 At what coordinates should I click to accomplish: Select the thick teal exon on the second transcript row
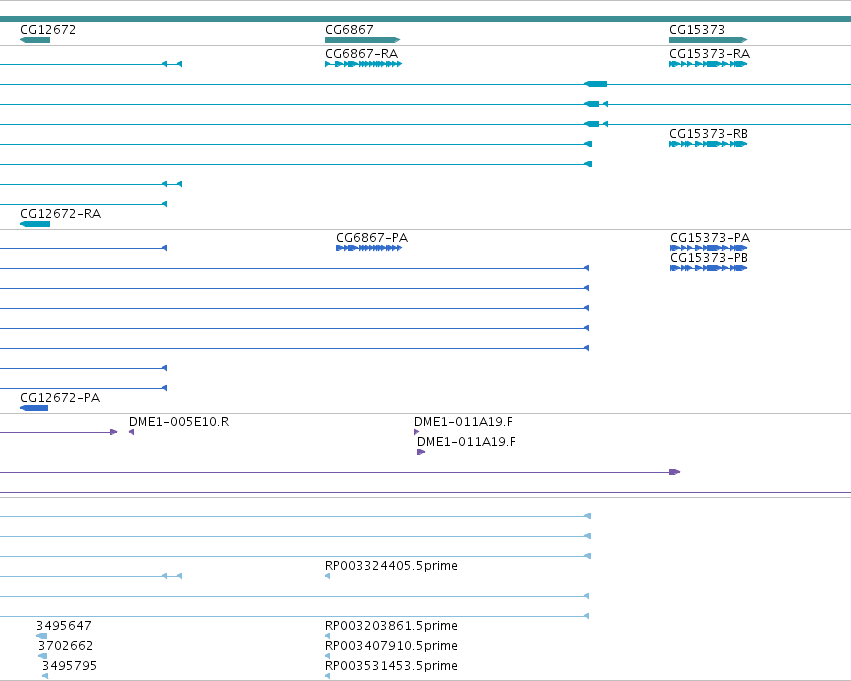tap(595, 84)
